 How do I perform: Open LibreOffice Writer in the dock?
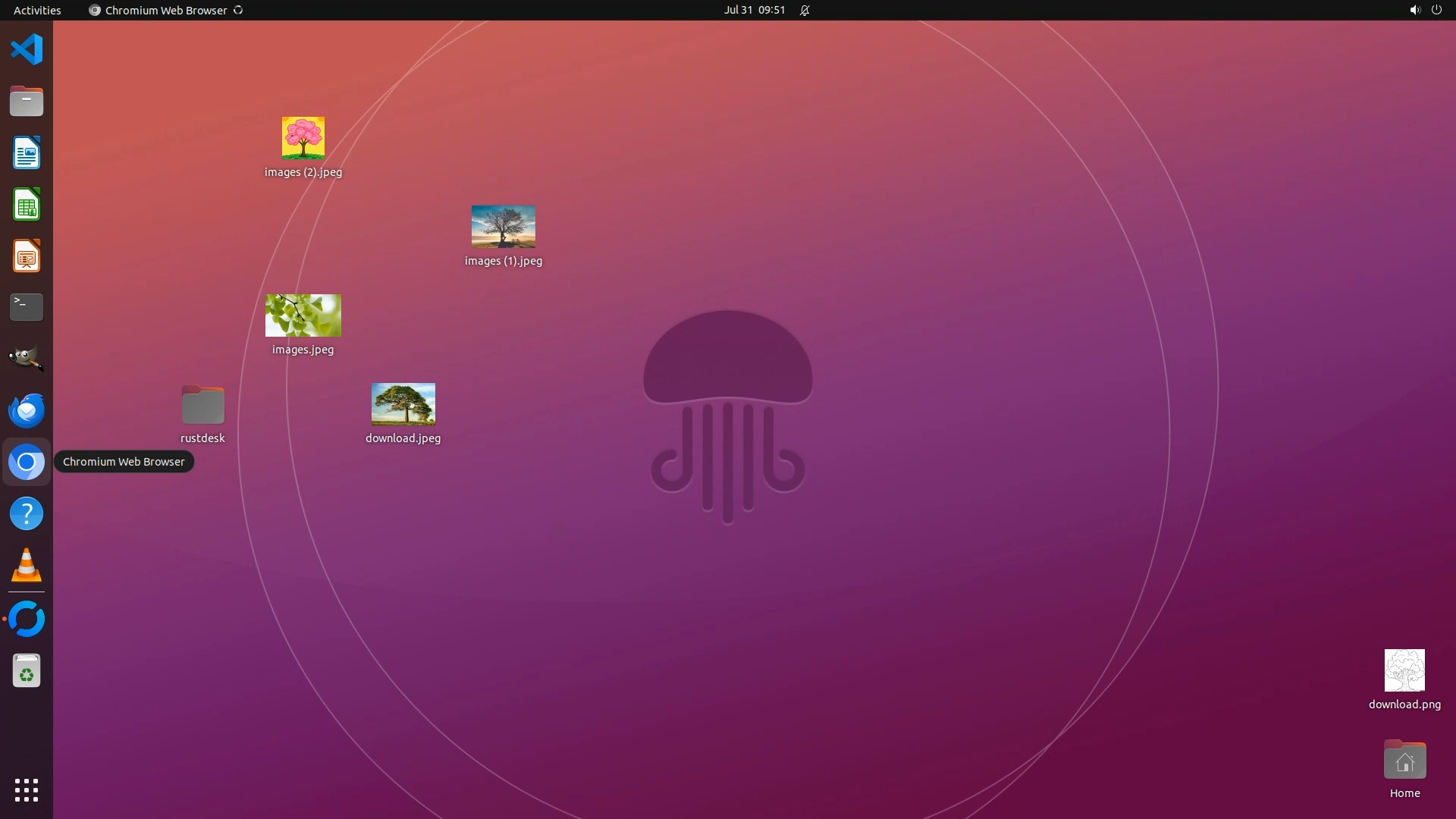(27, 153)
